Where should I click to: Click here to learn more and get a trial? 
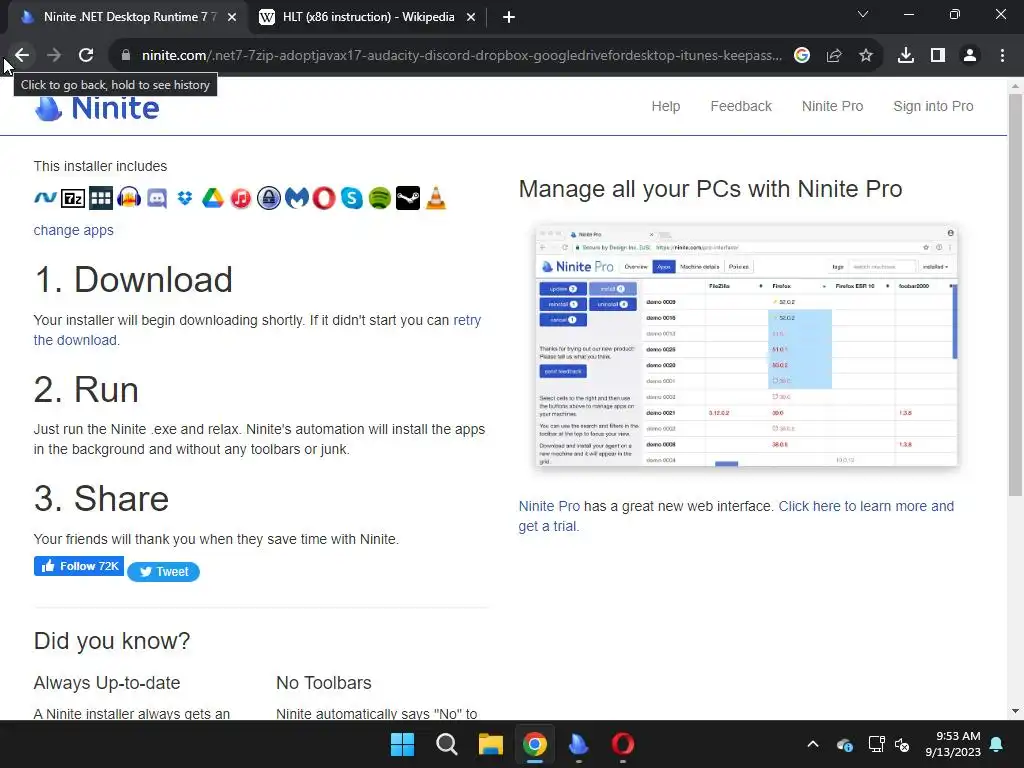pos(866,506)
